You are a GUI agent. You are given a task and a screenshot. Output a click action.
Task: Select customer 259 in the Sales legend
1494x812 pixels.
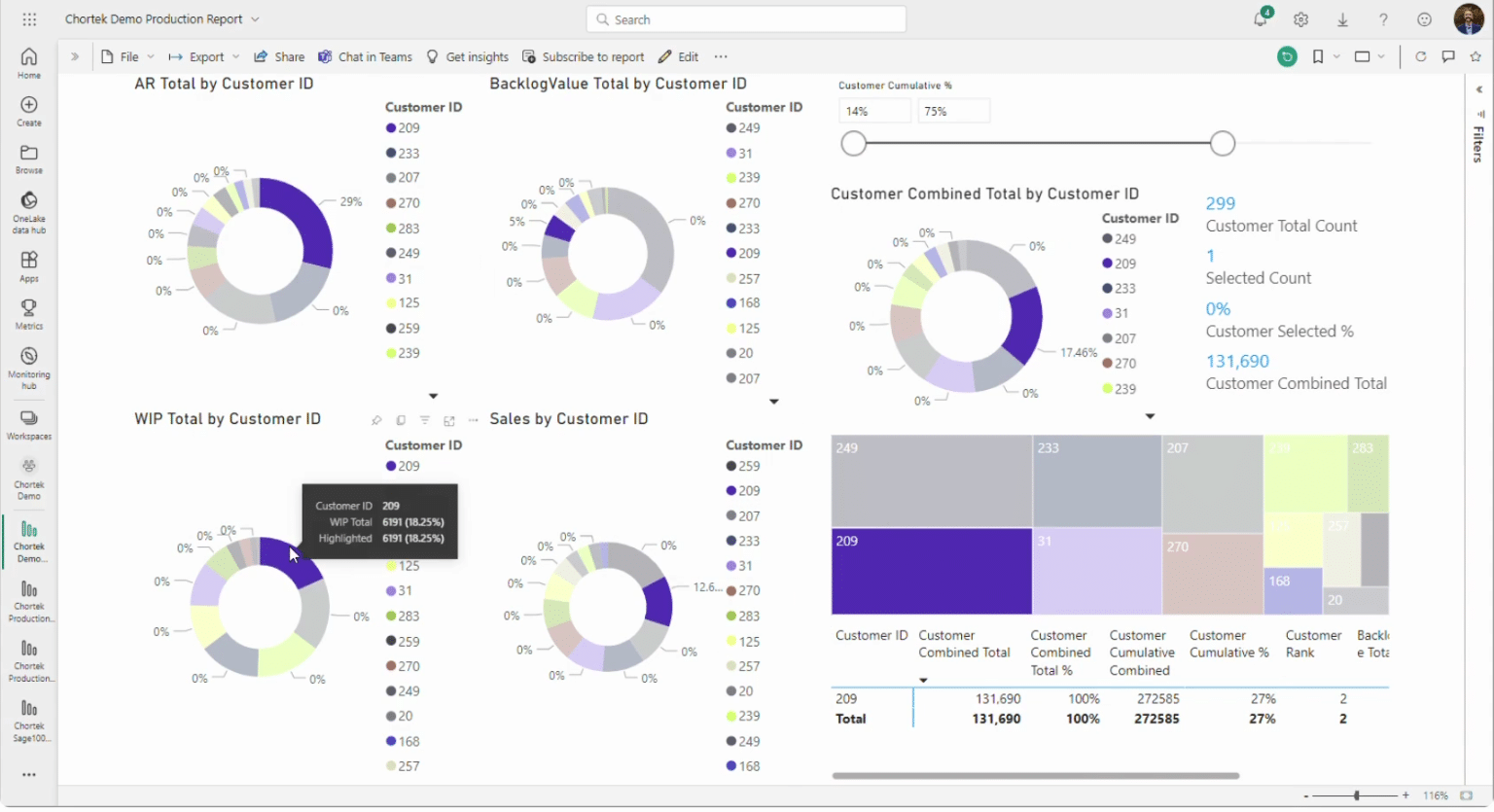coord(743,467)
